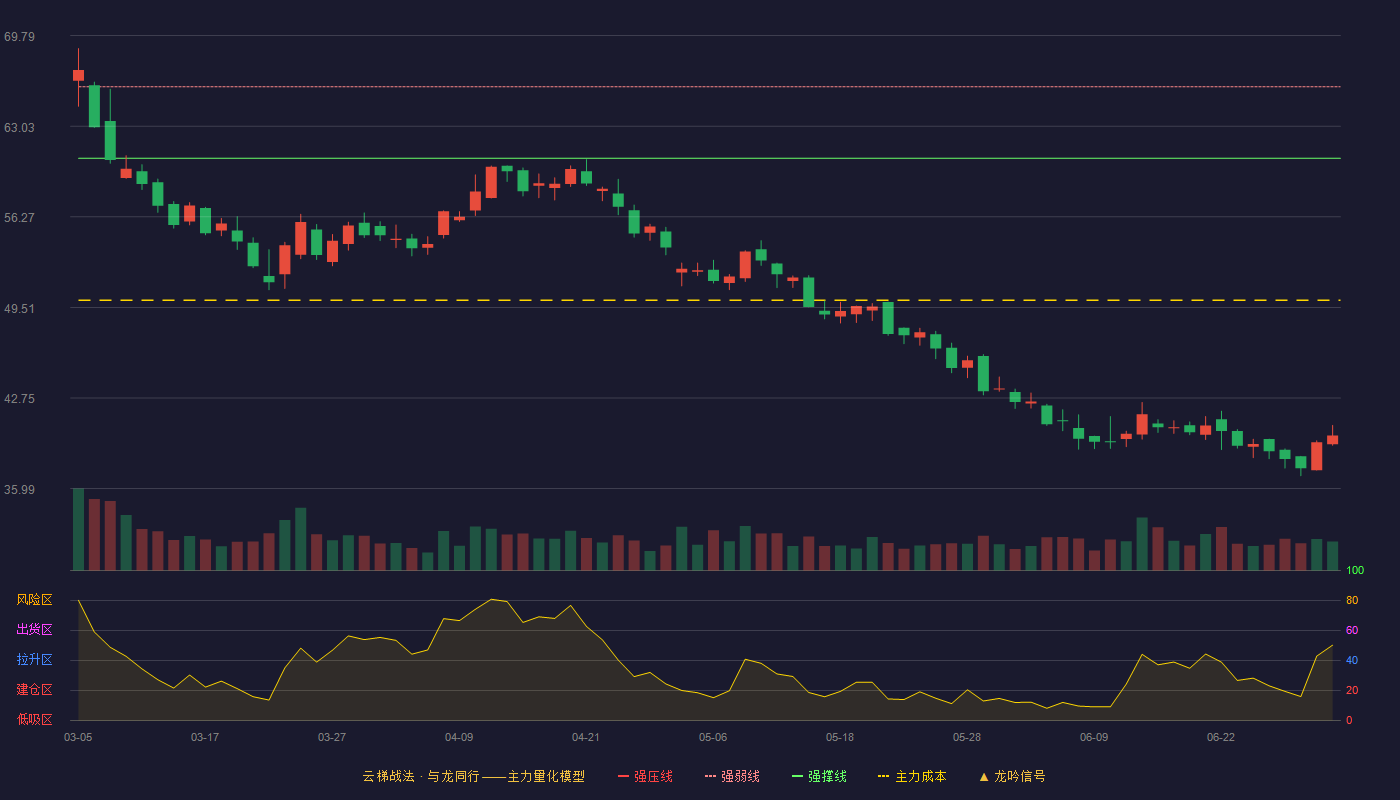
Task: Click the 06-22 date label
Action: (1221, 737)
